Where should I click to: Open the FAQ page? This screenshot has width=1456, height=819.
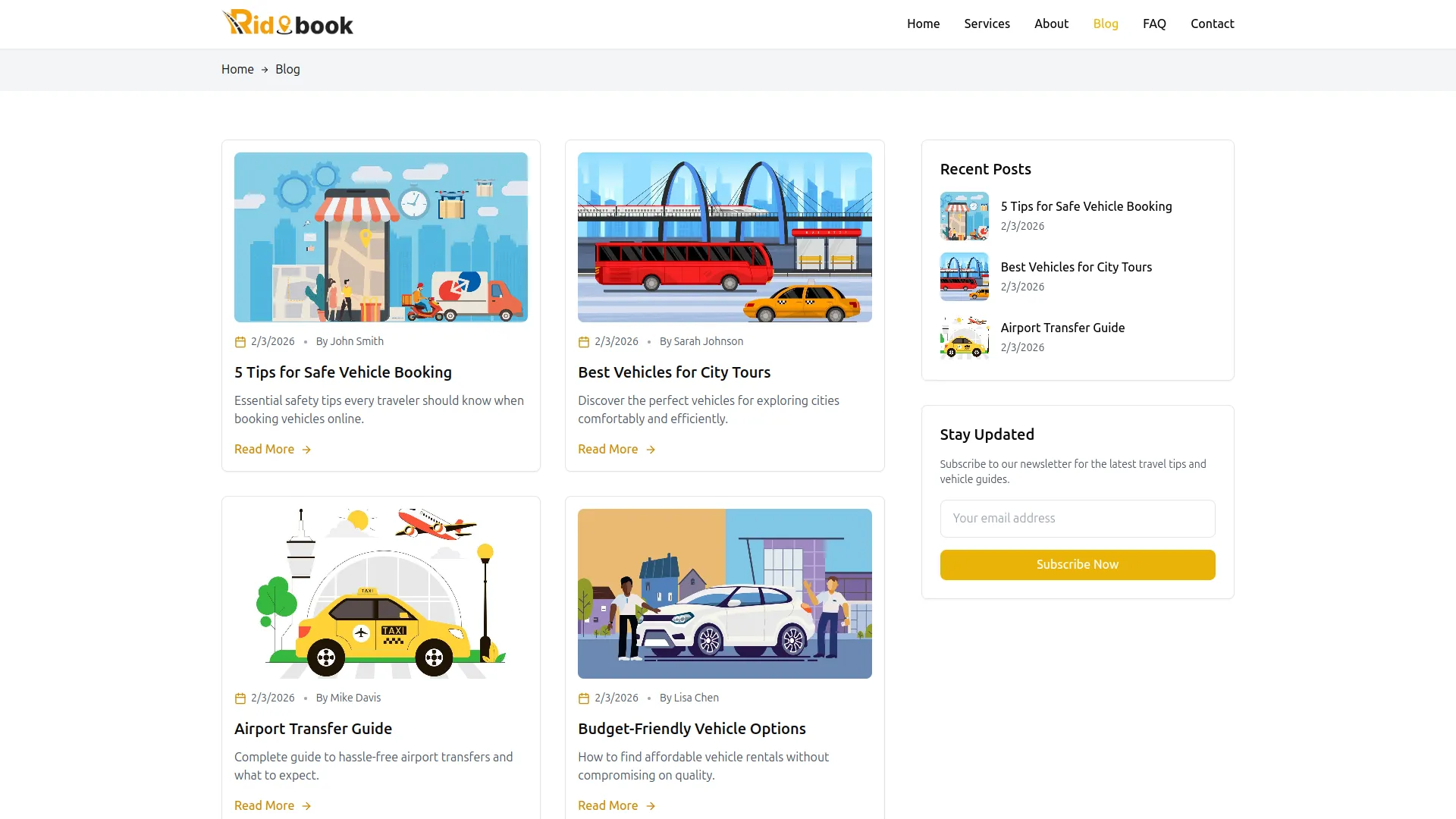pyautogui.click(x=1154, y=24)
